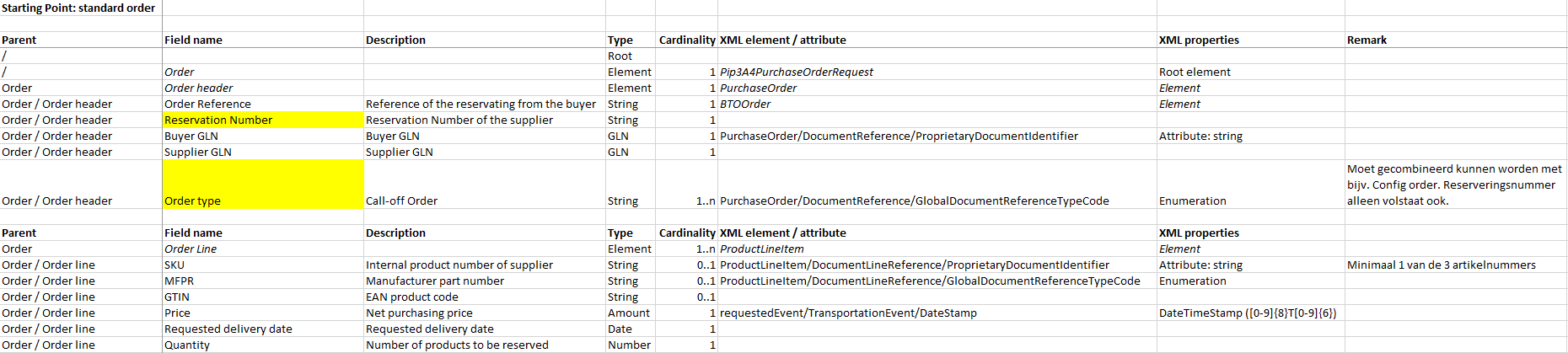The width and height of the screenshot is (1568, 353).
Task: Select the "Starting Point: standard order" title cell
Action: (x=78, y=8)
